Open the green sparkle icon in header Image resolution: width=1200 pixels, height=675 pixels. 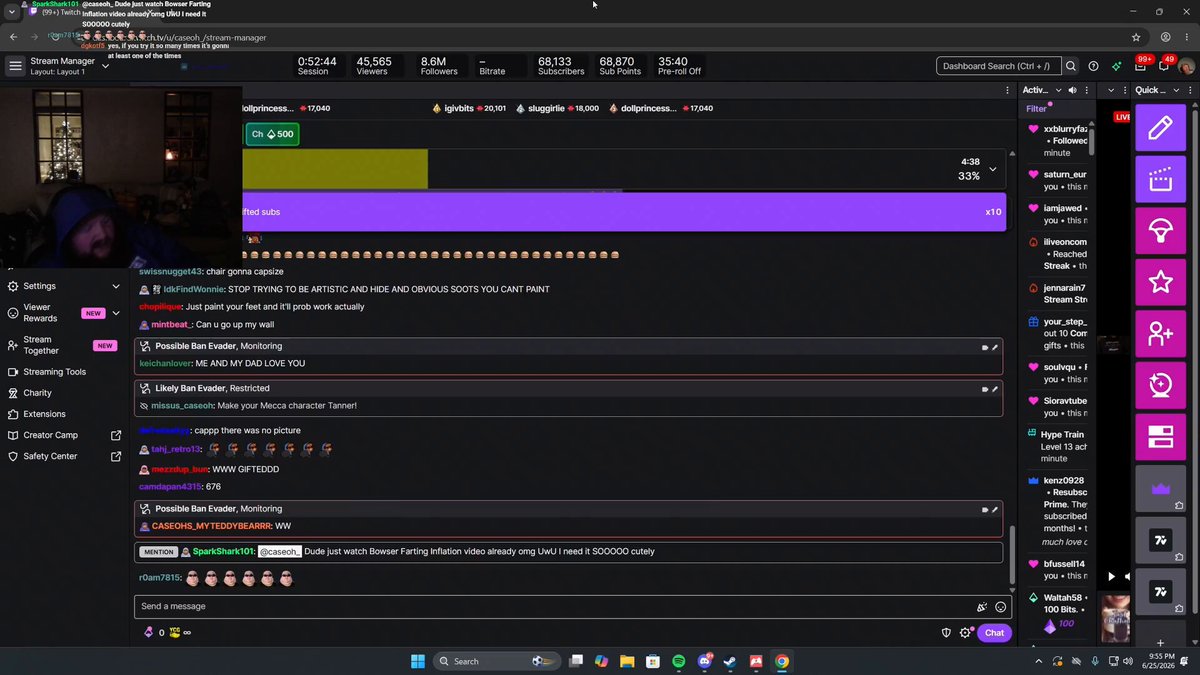[x=1116, y=66]
